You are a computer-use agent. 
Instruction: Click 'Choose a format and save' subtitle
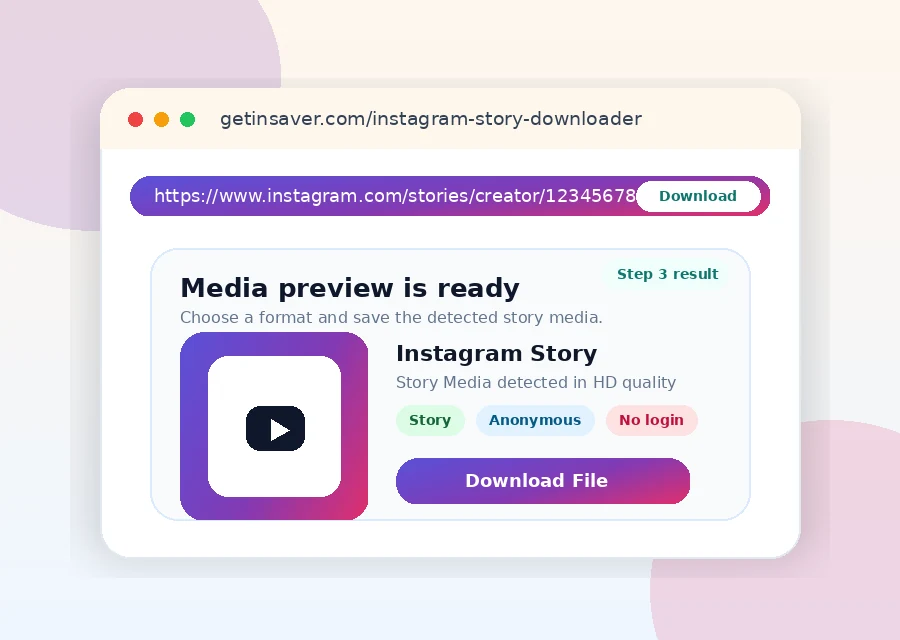coord(391,317)
